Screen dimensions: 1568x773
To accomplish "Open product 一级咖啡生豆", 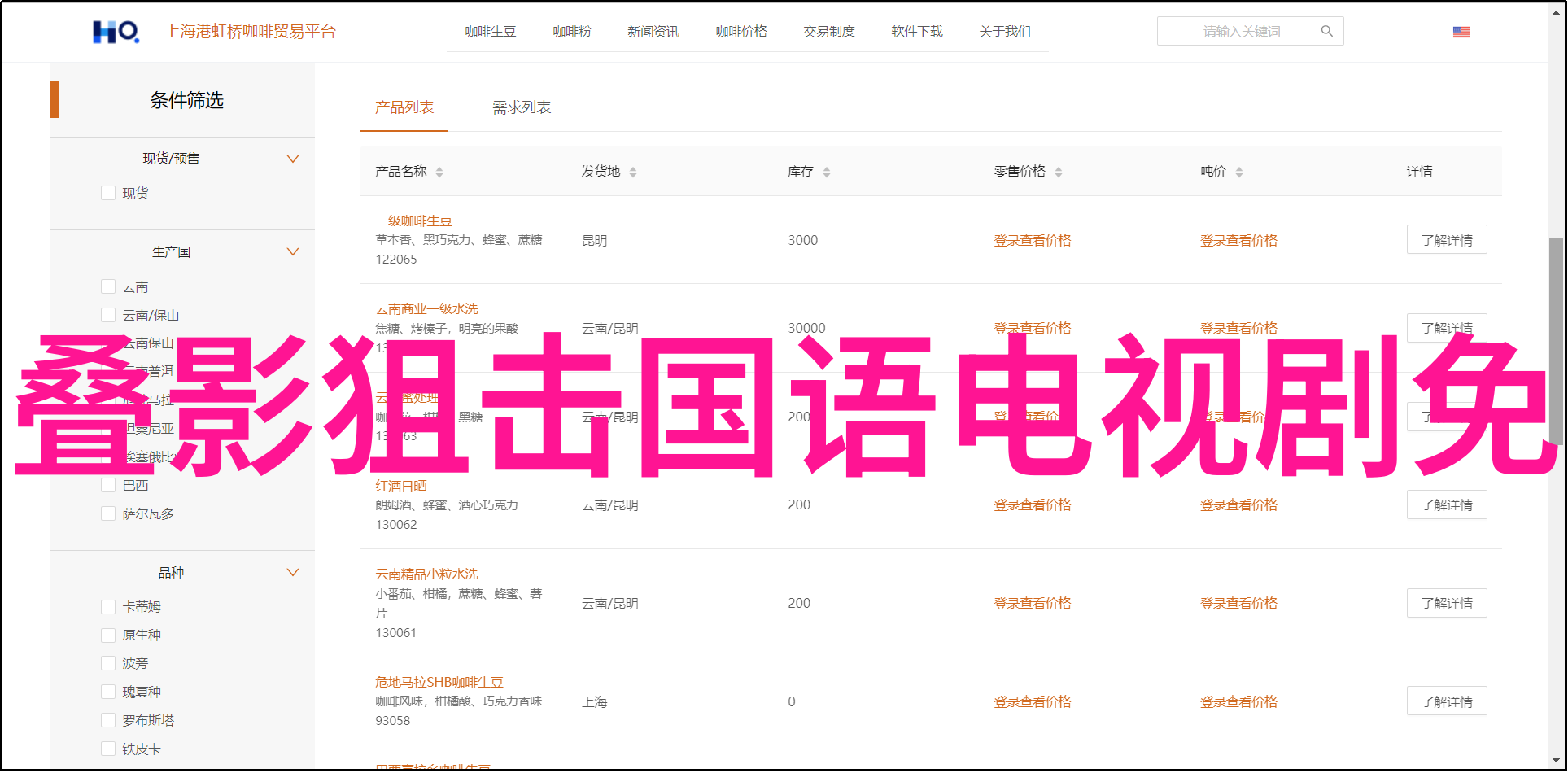I will [x=413, y=221].
